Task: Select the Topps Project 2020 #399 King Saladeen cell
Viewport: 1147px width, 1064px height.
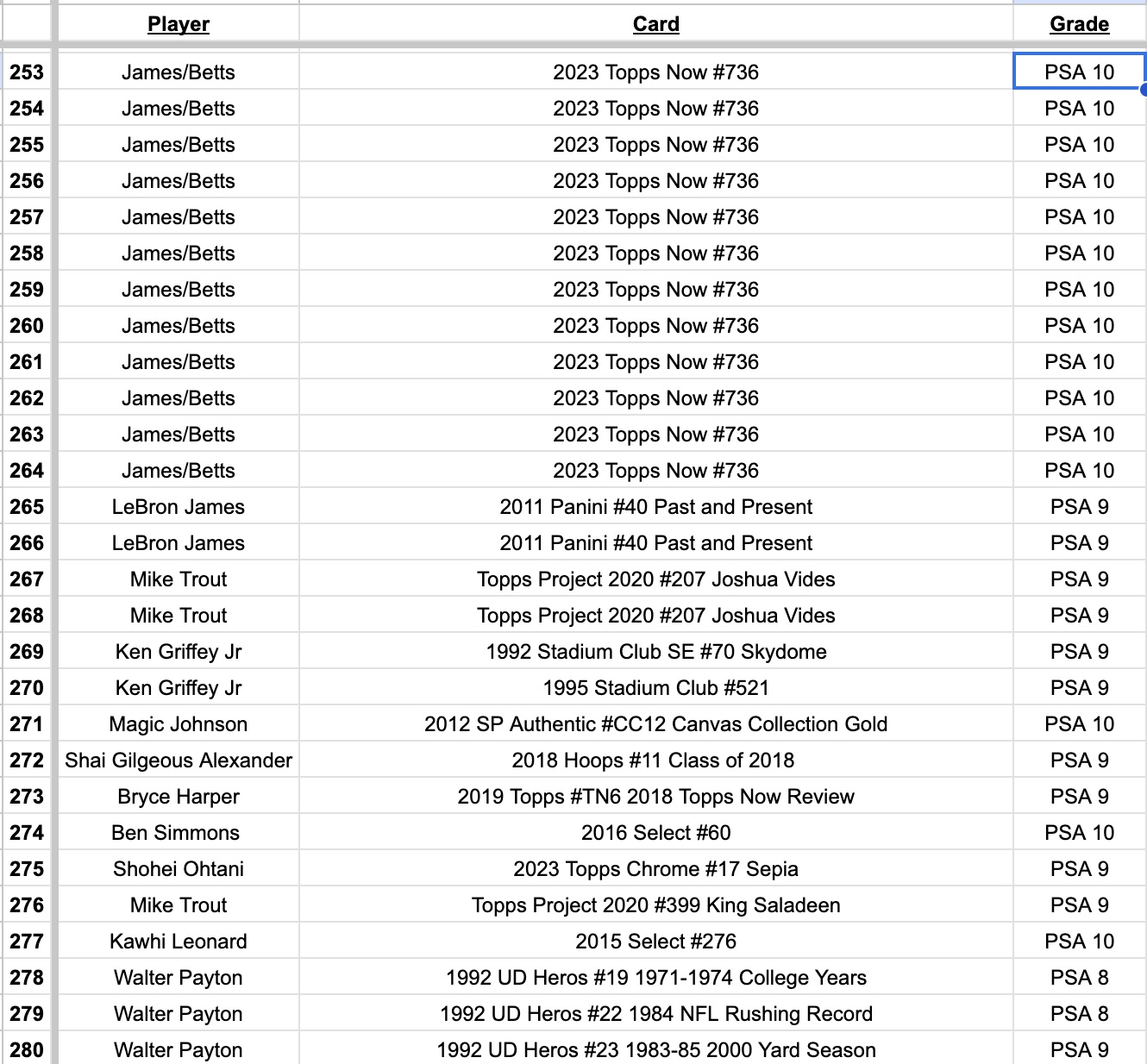Action: 655,905
